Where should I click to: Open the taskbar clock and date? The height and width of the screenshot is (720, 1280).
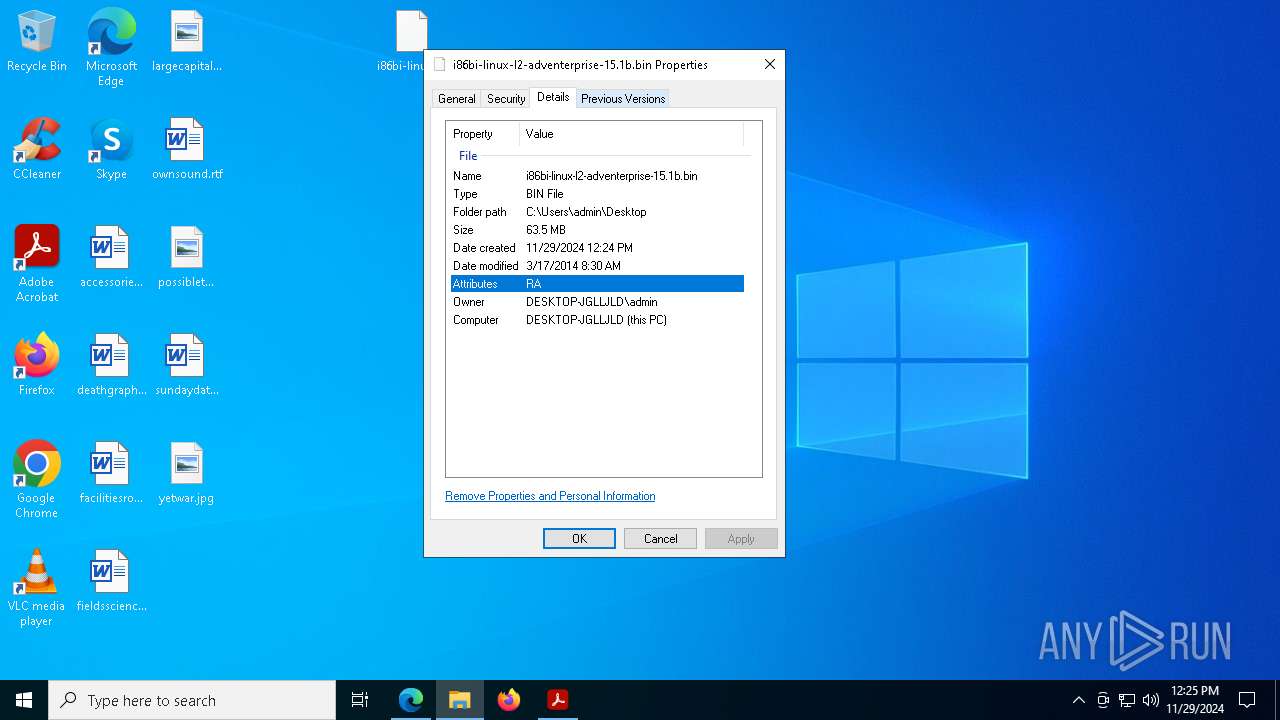click(x=1194, y=700)
